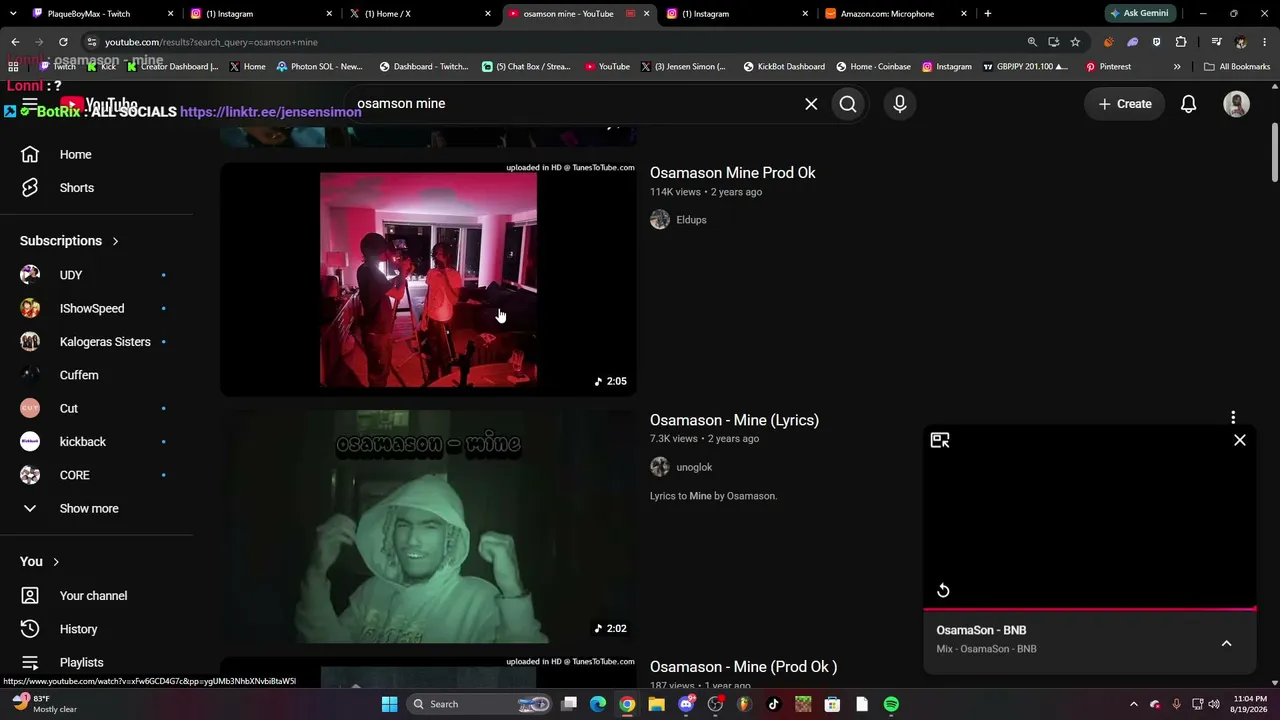This screenshot has height=720, width=1280.
Task: Open Osamason Mine Prod Ok video title
Action: coord(733,173)
